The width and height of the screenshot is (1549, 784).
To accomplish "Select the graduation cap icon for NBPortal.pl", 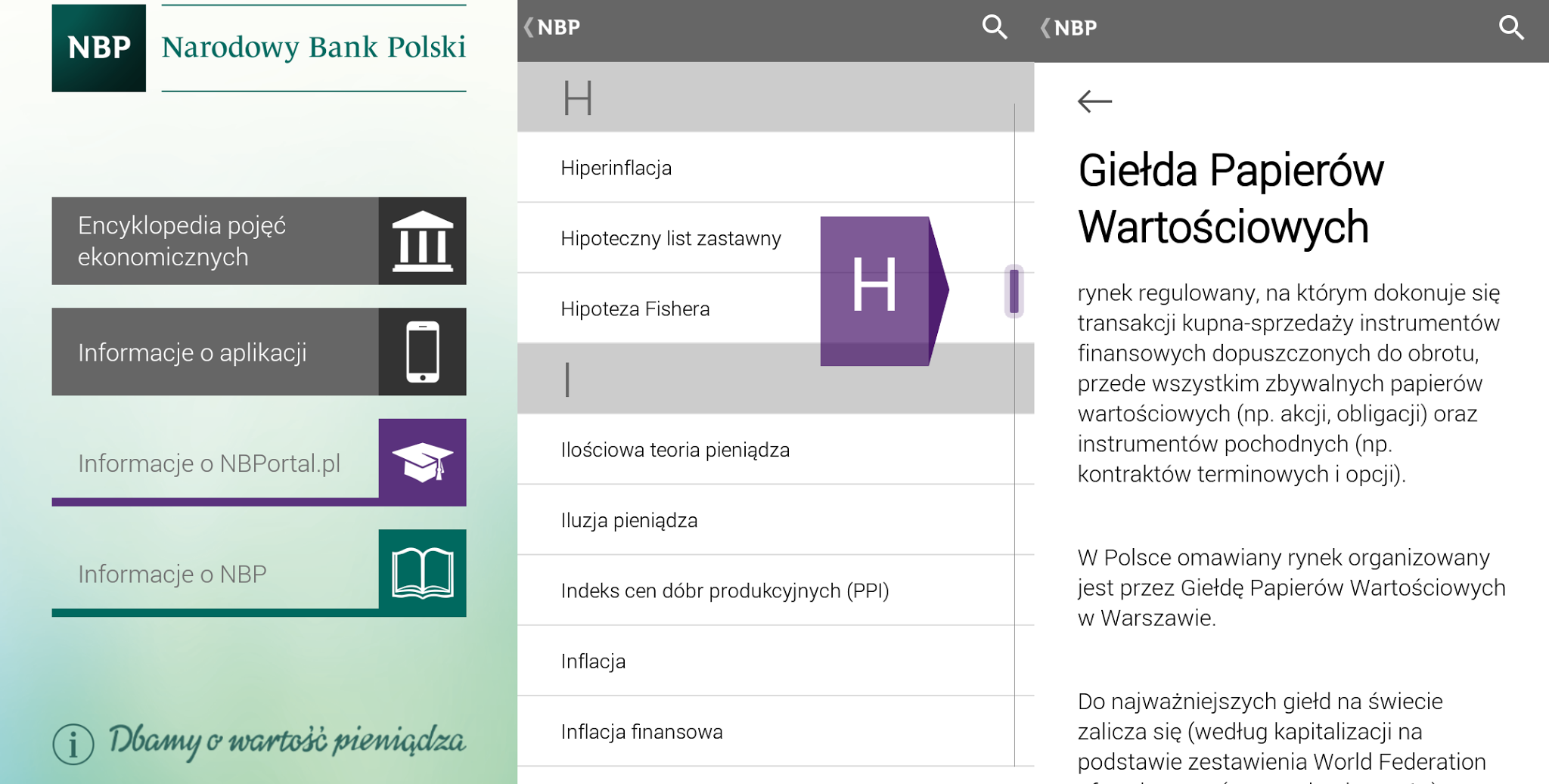I will pyautogui.click(x=421, y=461).
